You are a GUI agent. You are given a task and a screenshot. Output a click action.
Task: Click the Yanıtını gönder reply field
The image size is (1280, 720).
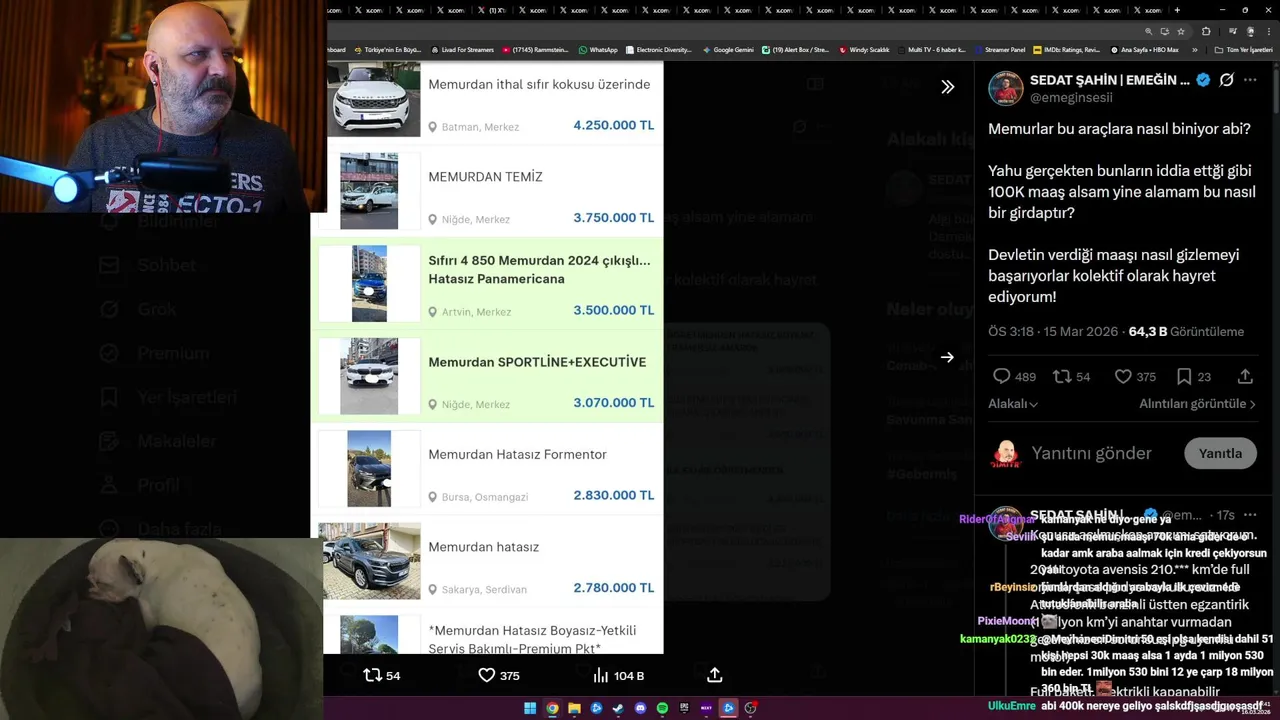[1092, 453]
